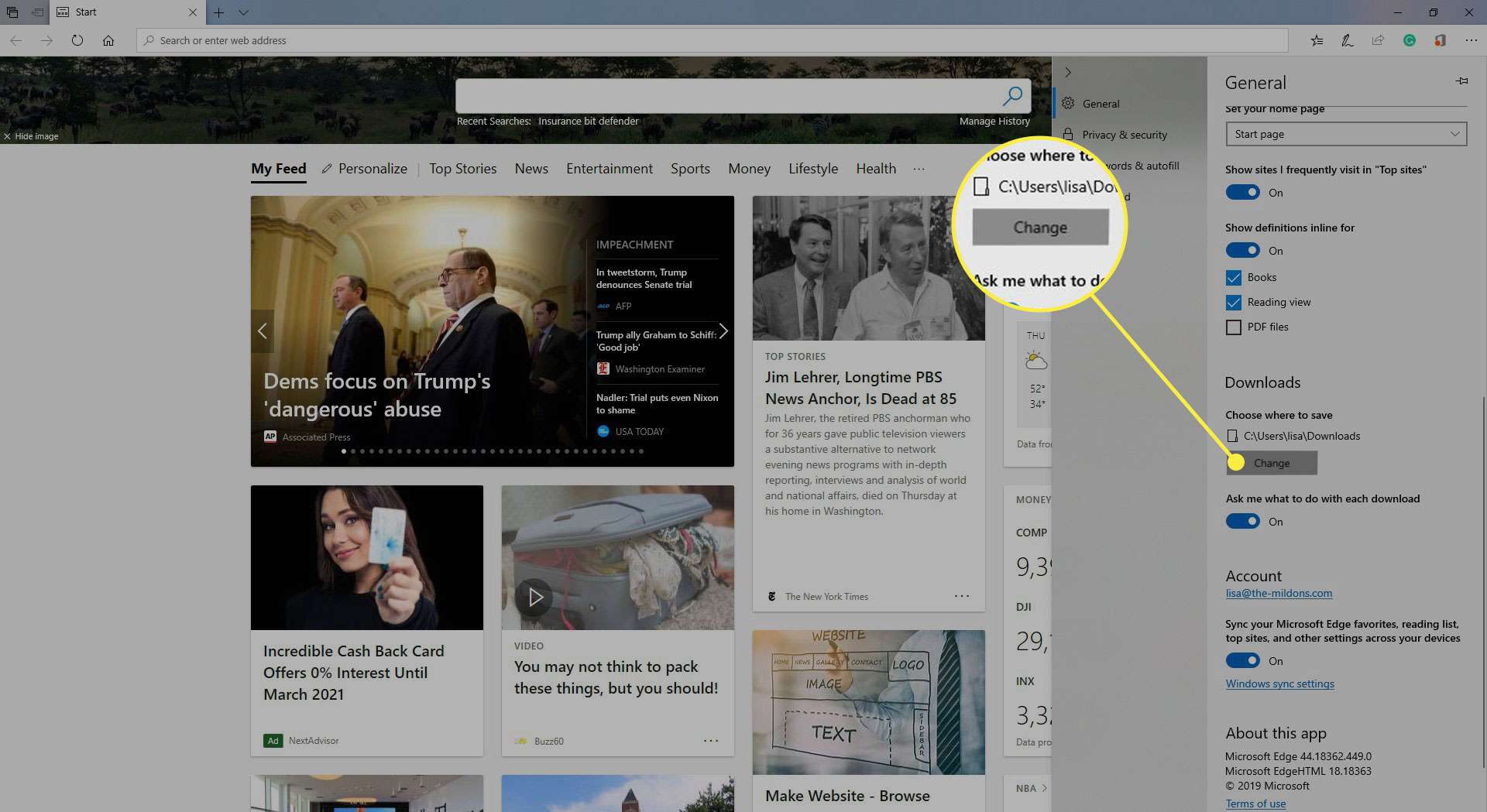Click the set tabs aside icon
Image resolution: width=1487 pixels, height=812 pixels.
point(37,12)
